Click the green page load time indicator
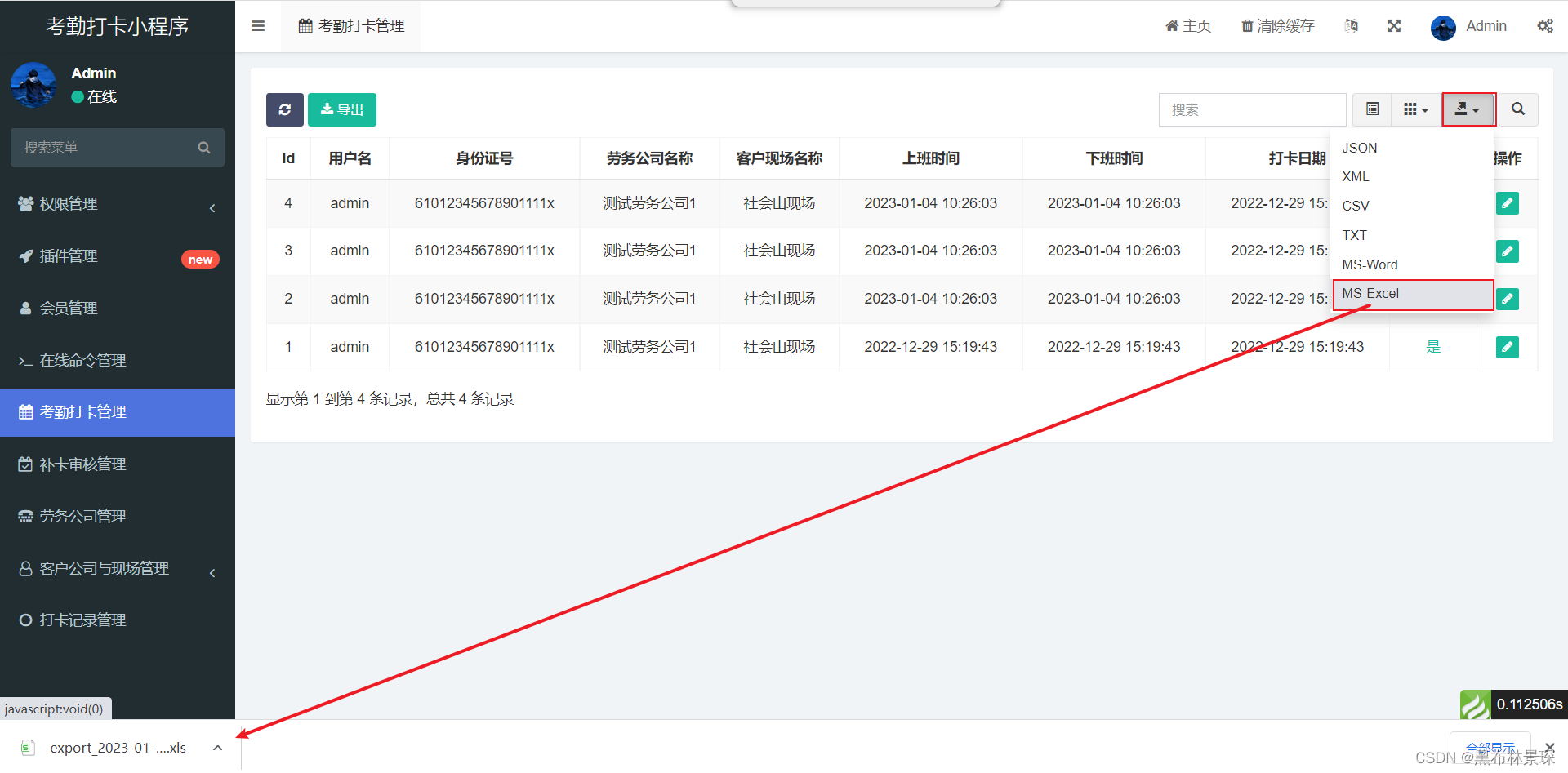 [x=1475, y=704]
